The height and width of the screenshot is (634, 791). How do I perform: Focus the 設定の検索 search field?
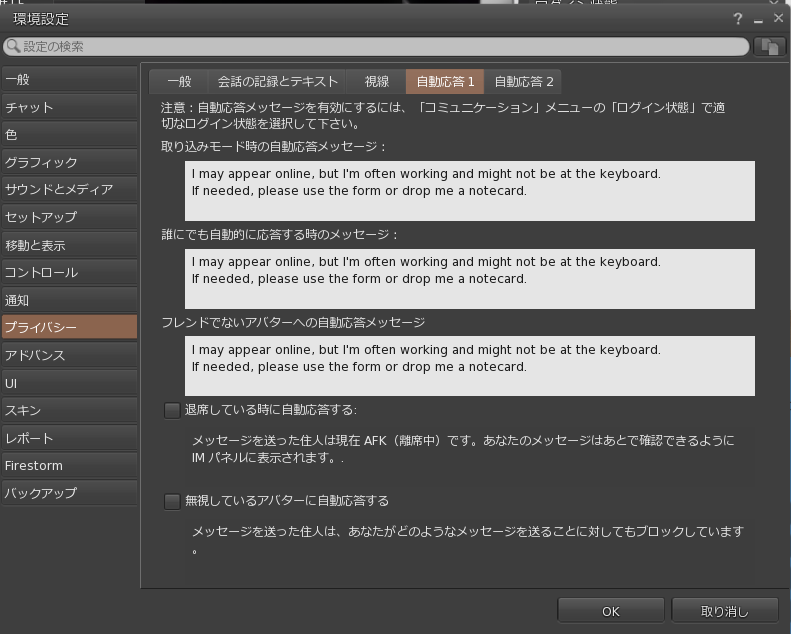click(376, 47)
